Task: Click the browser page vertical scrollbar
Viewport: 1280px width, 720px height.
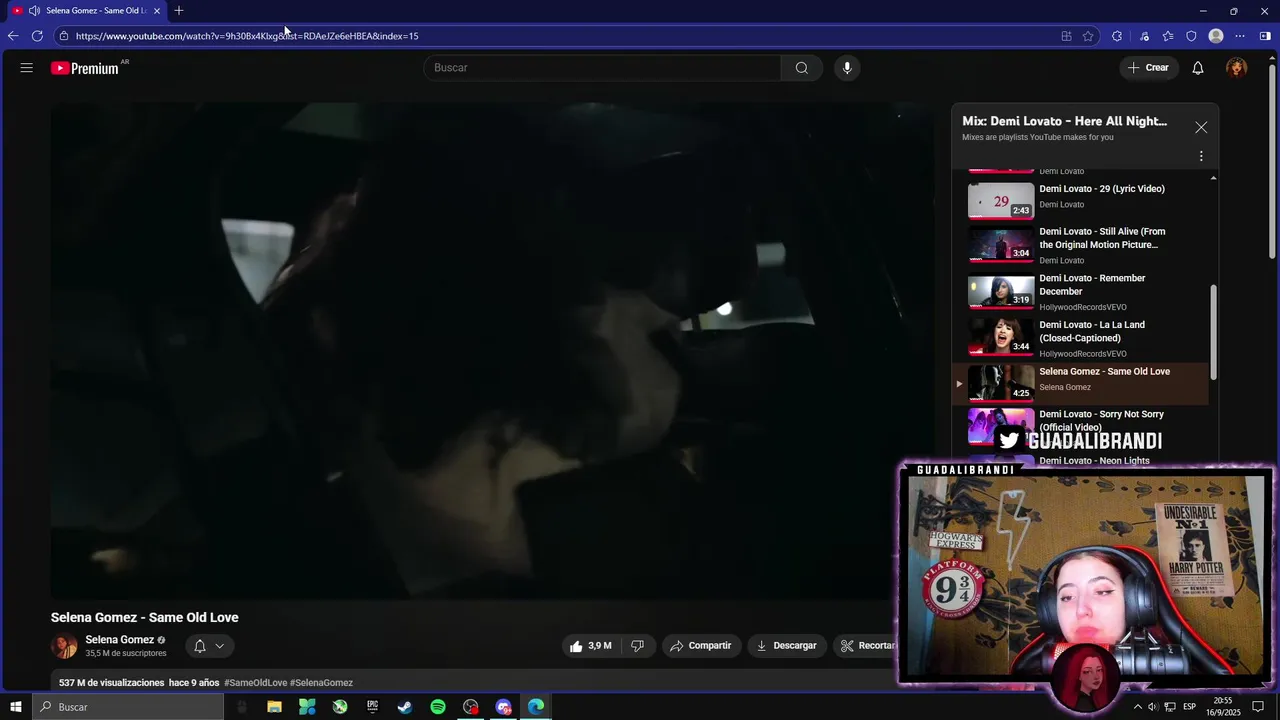Action: pos(1273,160)
